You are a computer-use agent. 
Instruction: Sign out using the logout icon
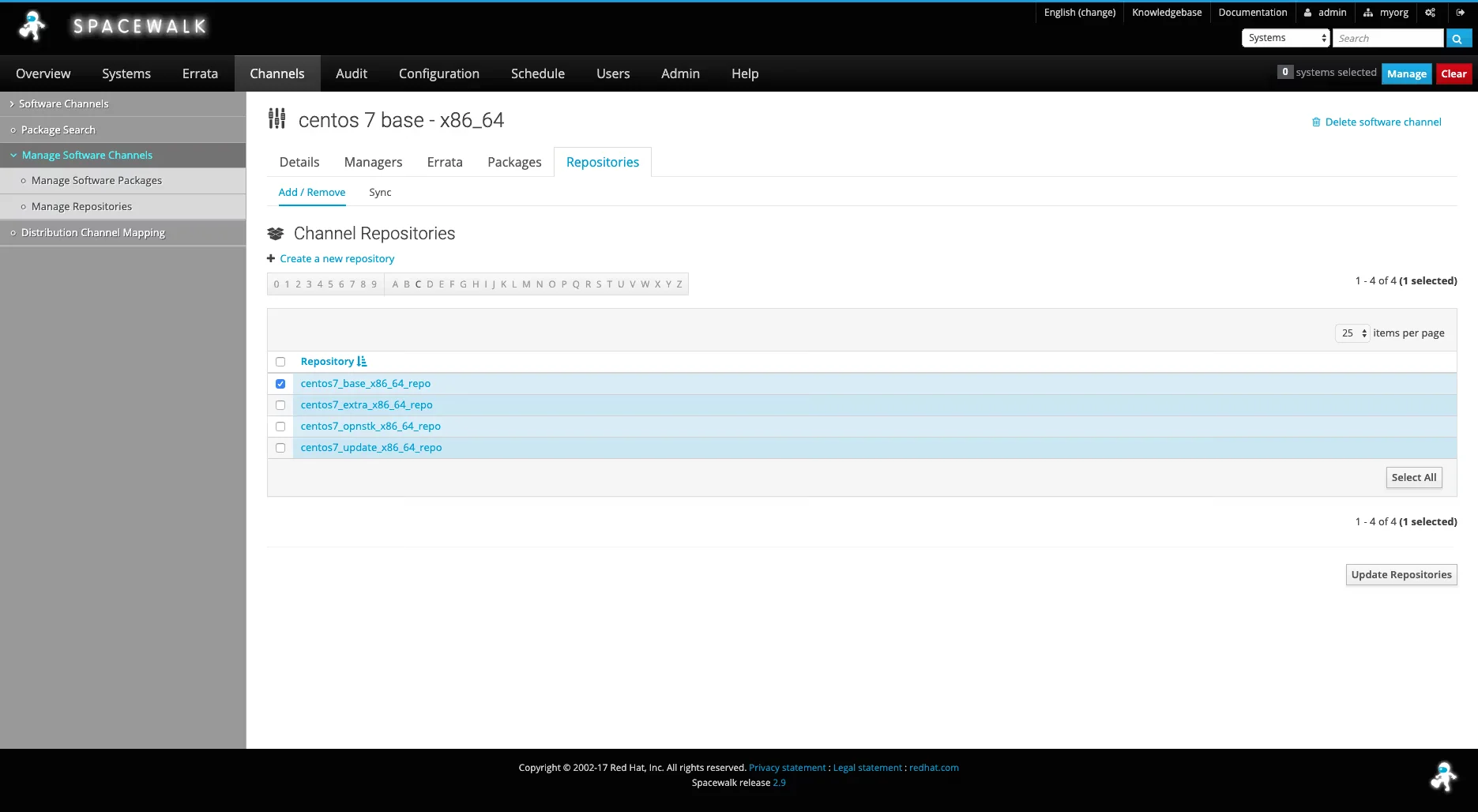[1461, 12]
